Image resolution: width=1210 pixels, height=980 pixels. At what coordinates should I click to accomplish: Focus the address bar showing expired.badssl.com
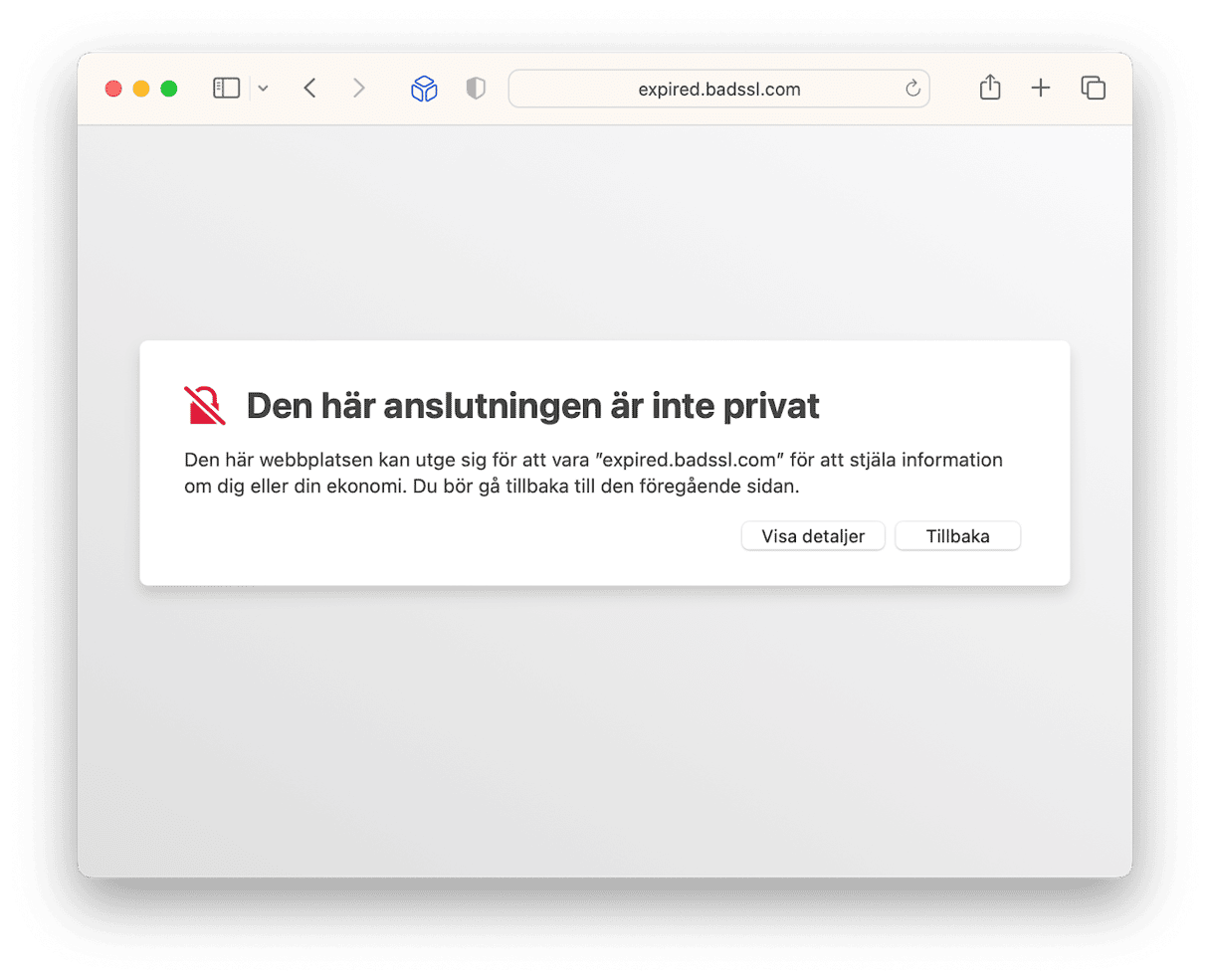pos(718,89)
